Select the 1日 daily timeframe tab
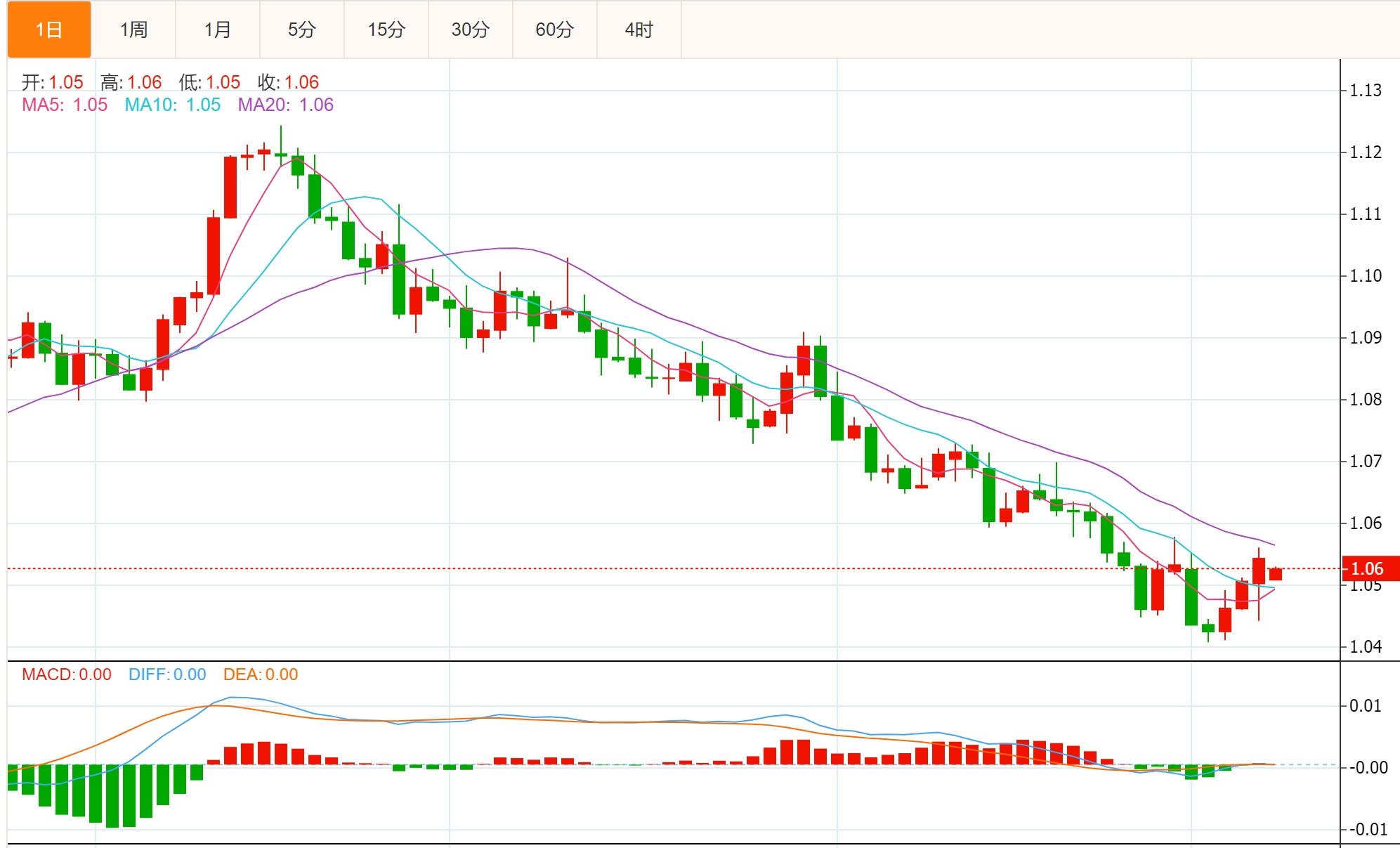 pyautogui.click(x=49, y=30)
